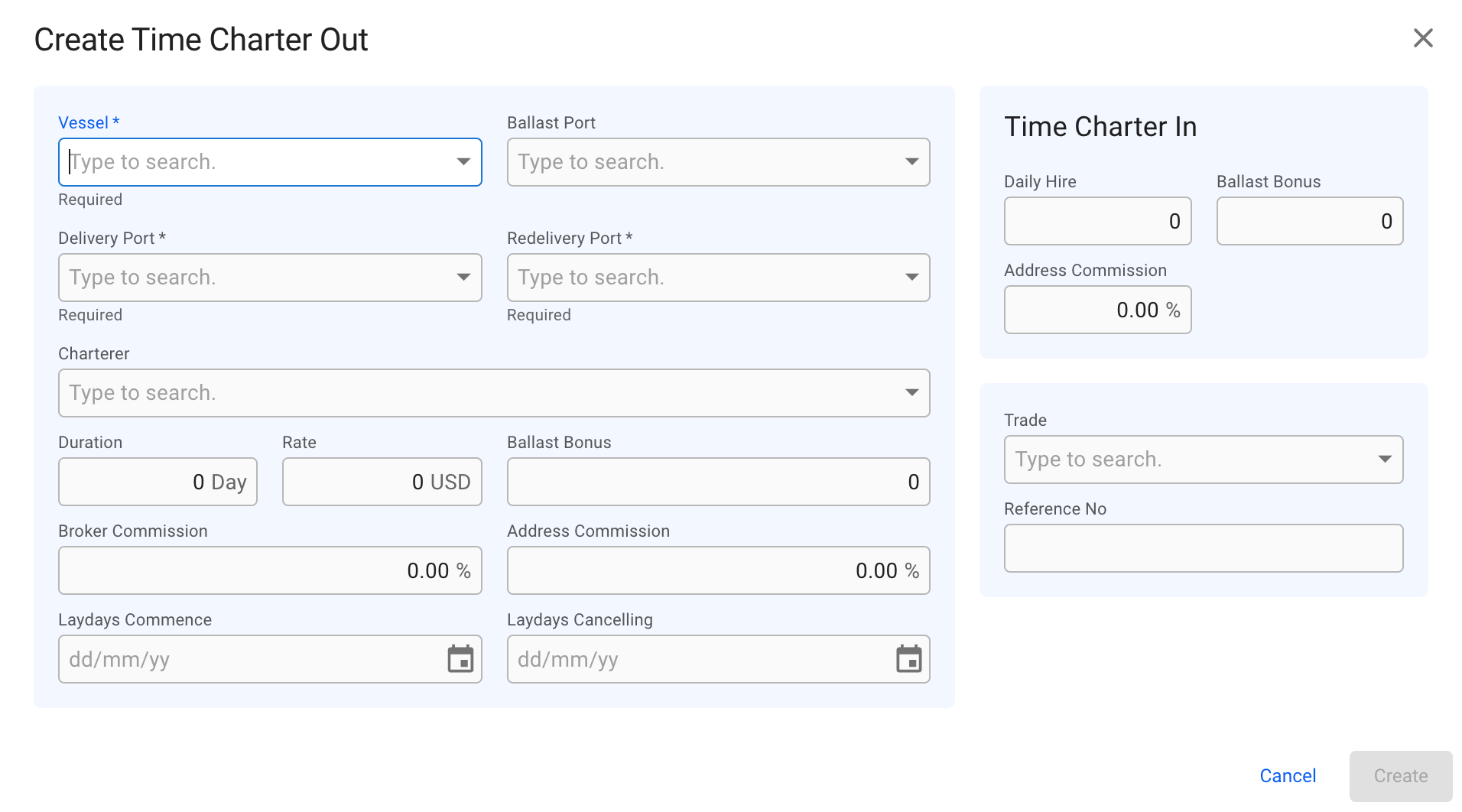Open the Laydays Commence calendar picker
The image size is (1462, 812).
[x=460, y=659]
